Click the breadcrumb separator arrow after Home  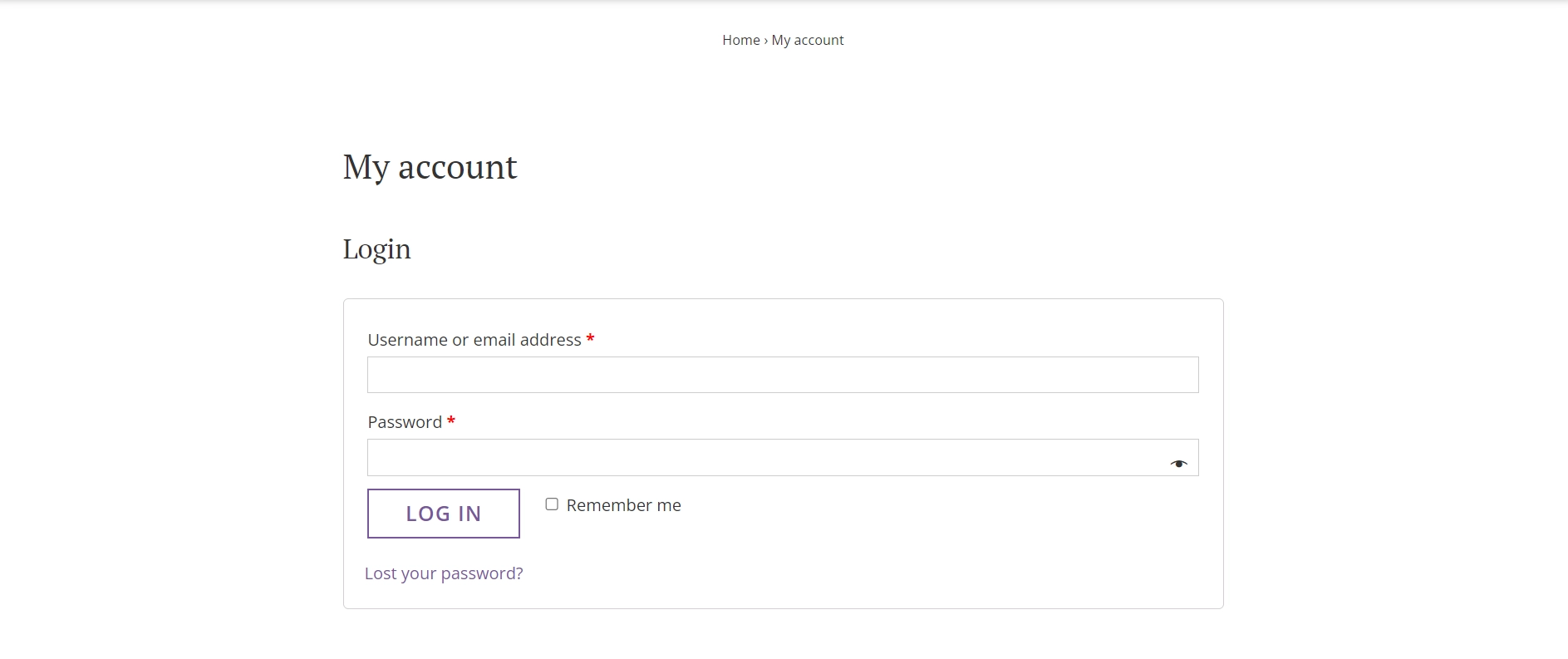tap(765, 40)
